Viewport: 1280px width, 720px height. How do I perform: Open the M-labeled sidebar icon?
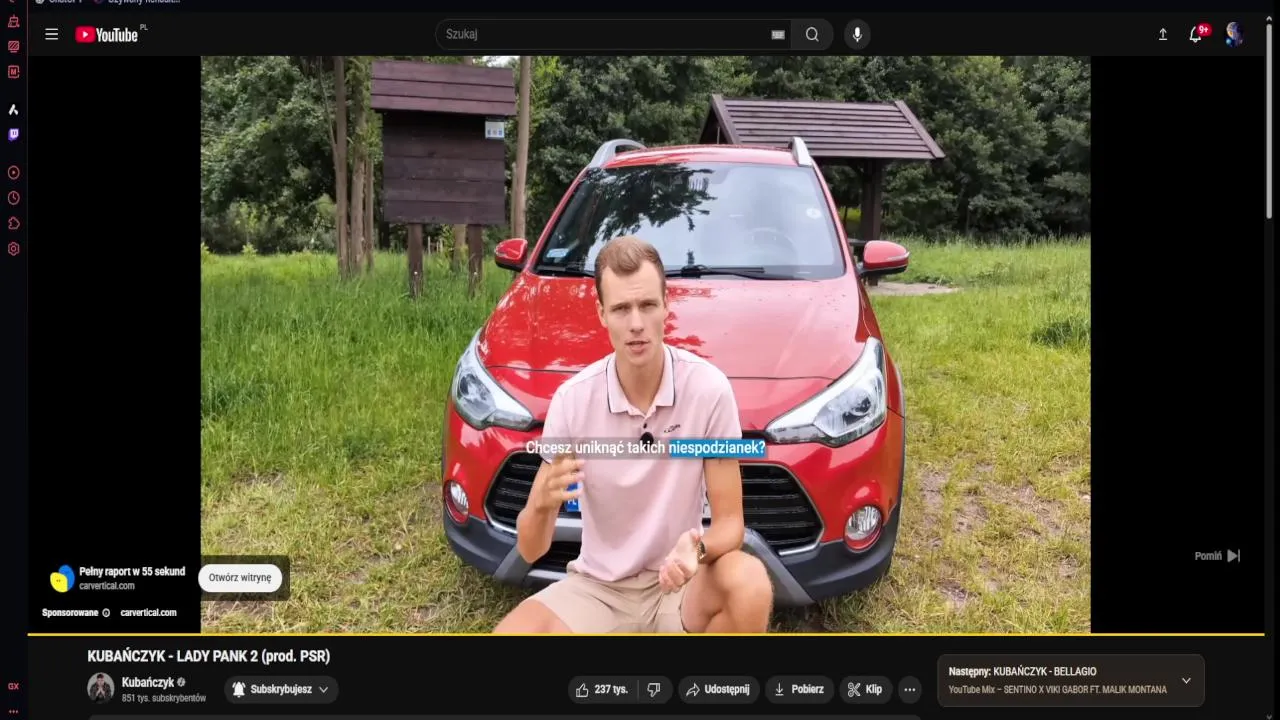click(x=13, y=71)
